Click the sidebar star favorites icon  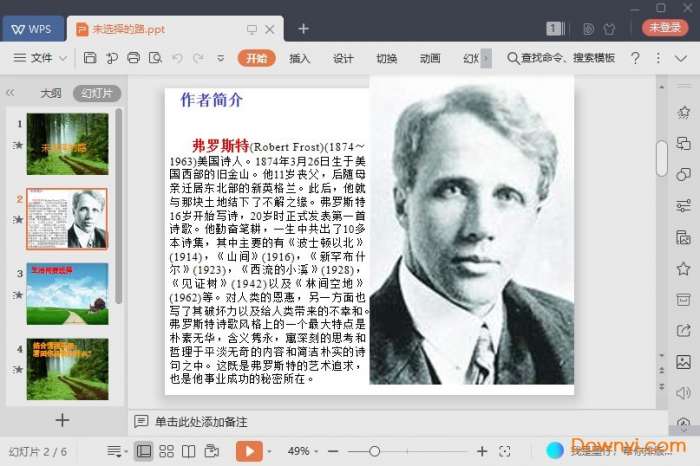pyautogui.click(x=683, y=269)
